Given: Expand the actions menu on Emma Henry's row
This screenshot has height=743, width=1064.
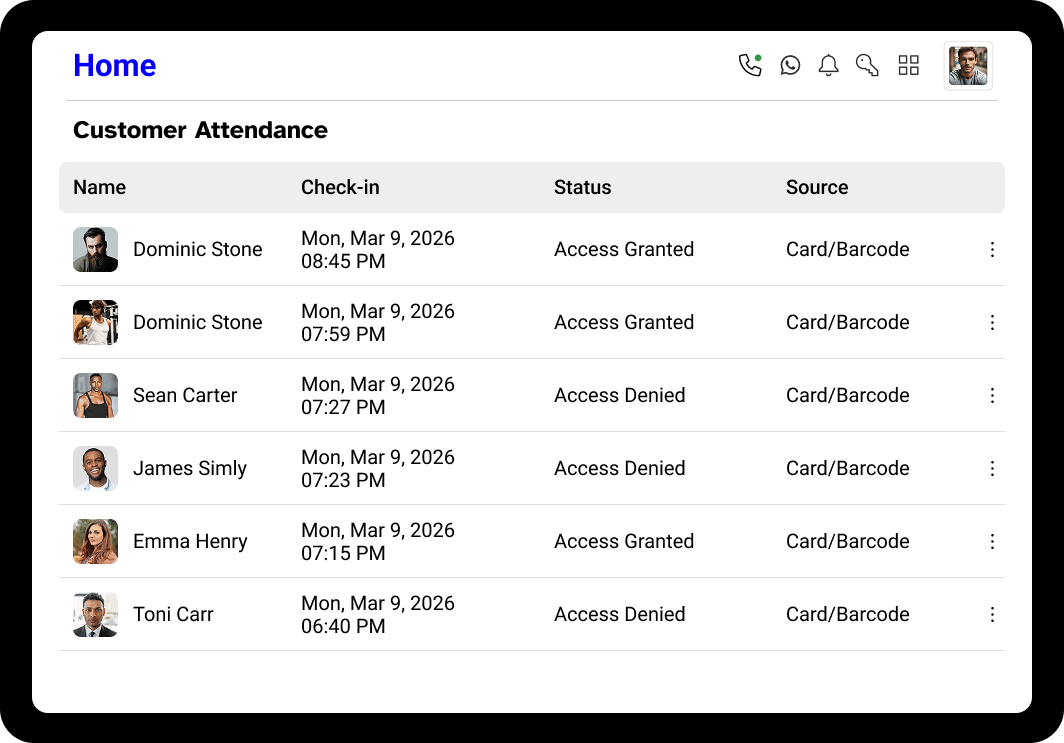Looking at the screenshot, I should pos(992,541).
